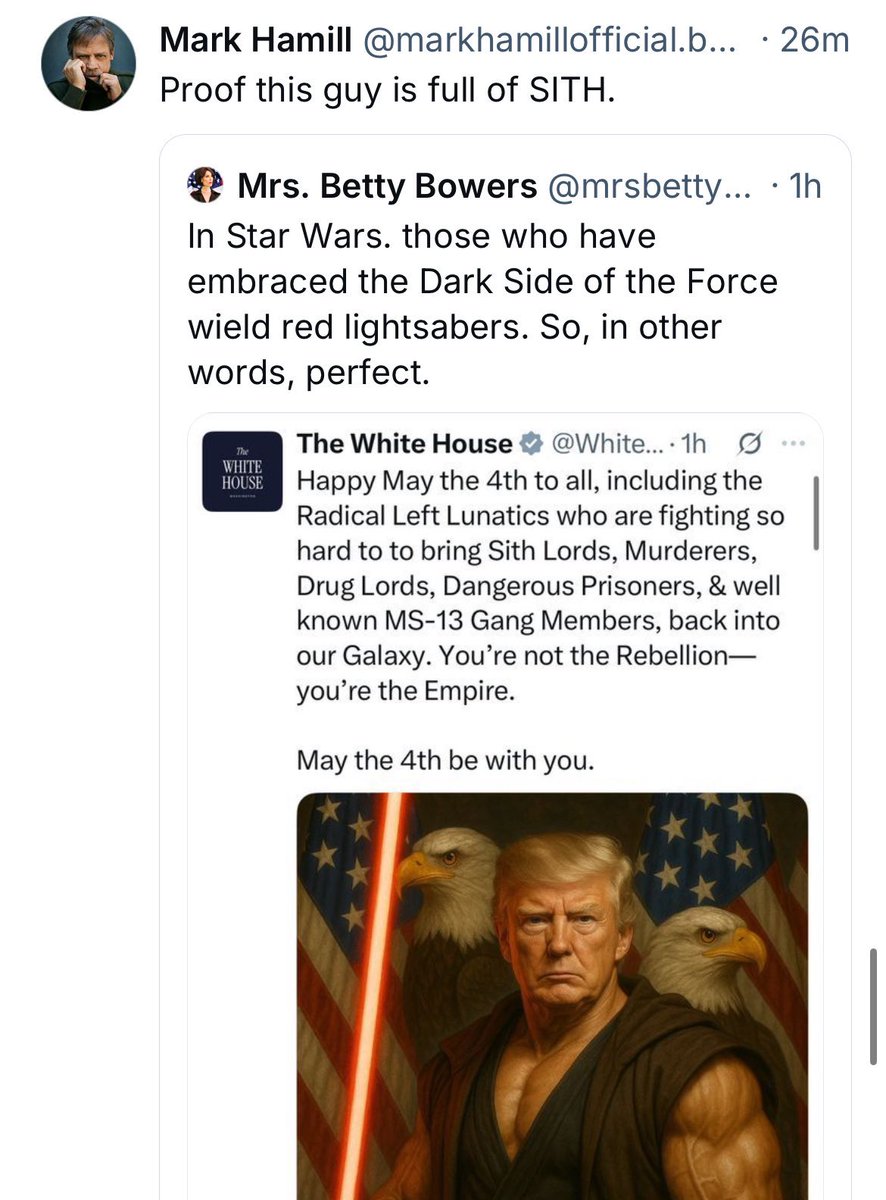Open the three-dot menu on White House post

790,443
